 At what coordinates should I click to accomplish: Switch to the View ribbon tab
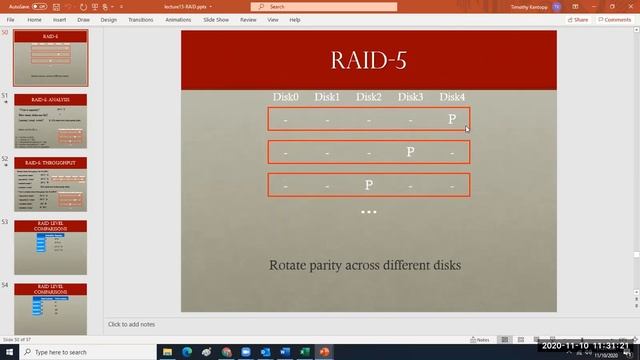(273, 20)
